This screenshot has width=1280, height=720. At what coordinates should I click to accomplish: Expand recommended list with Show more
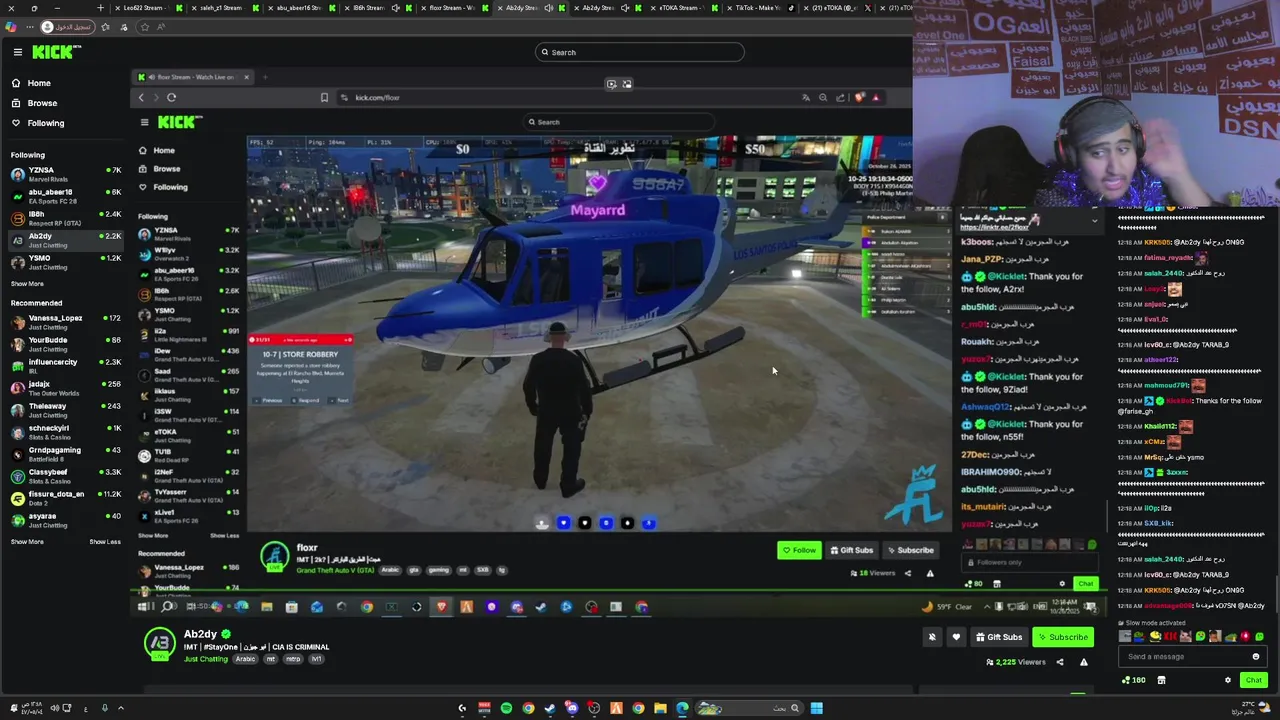tap(27, 542)
